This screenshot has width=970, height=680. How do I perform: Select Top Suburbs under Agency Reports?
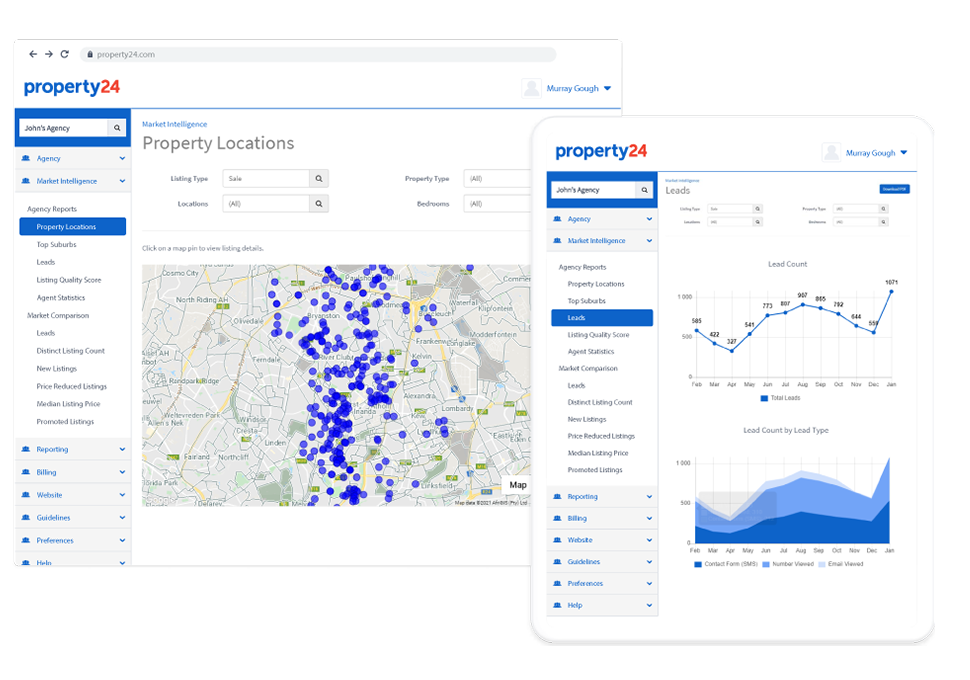[x=59, y=244]
